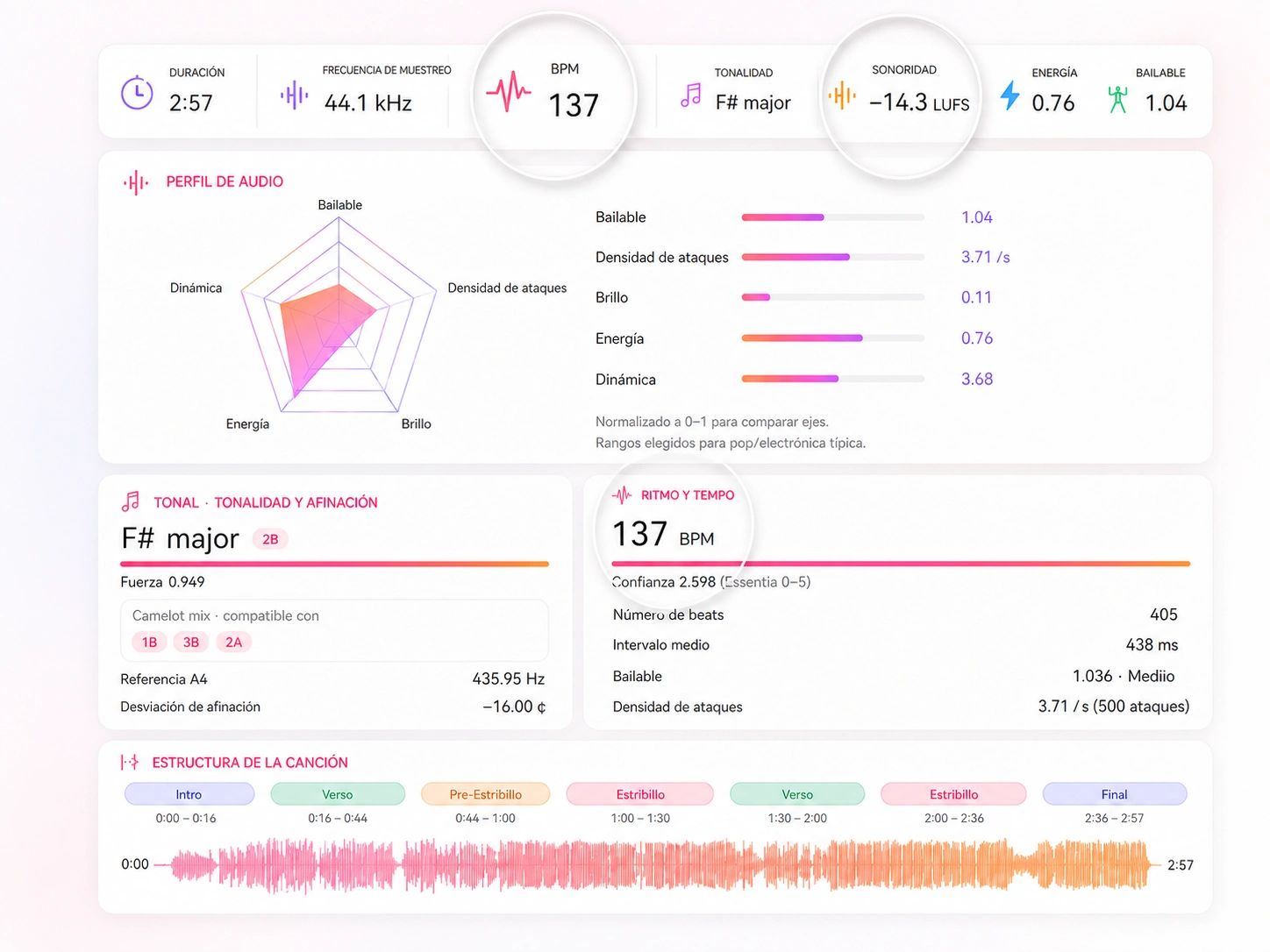Click the Brillo axis label on radar chart
This screenshot has width=1270, height=952.
[x=417, y=424]
